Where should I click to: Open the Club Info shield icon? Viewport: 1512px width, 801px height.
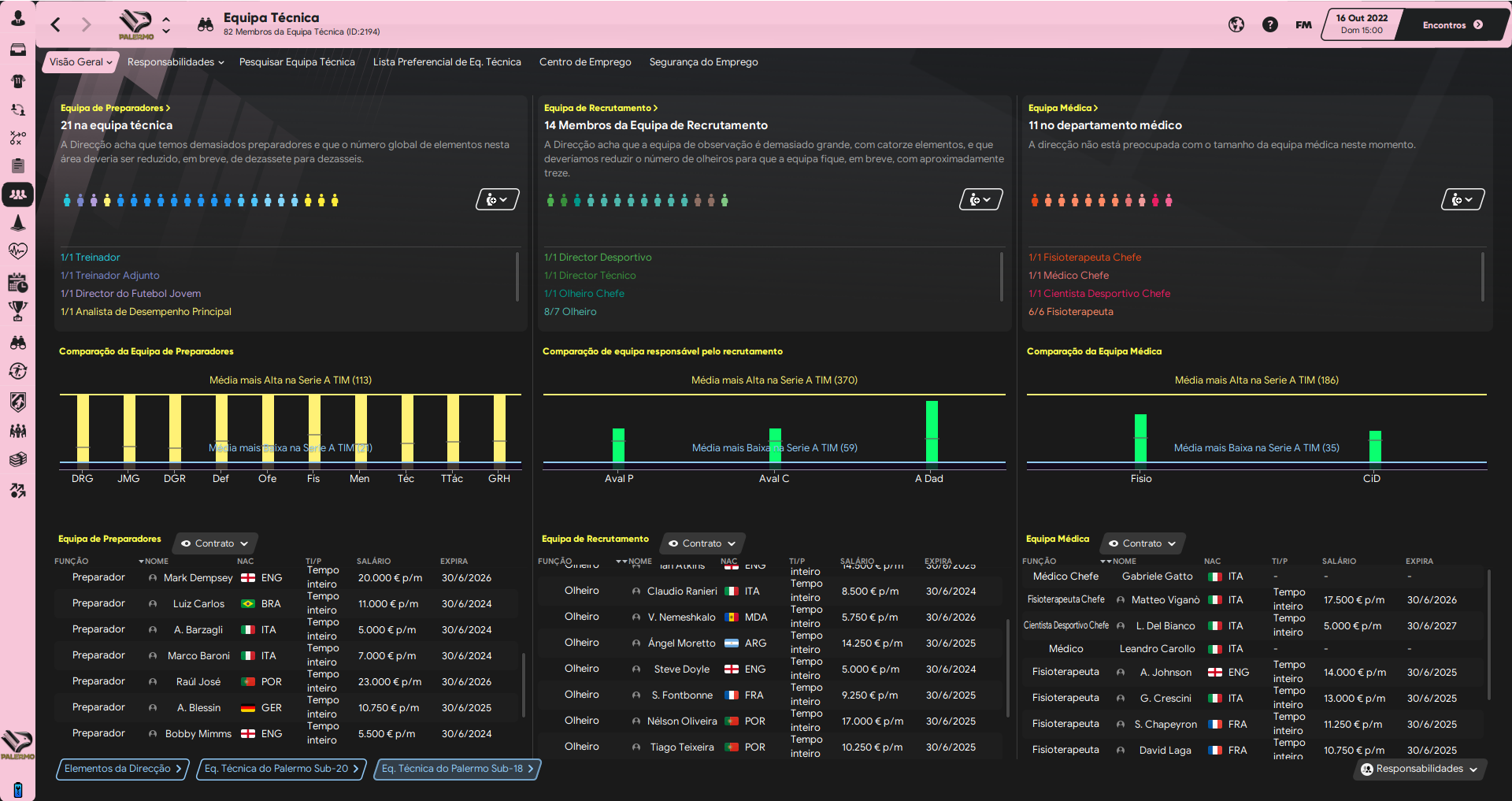(x=17, y=402)
